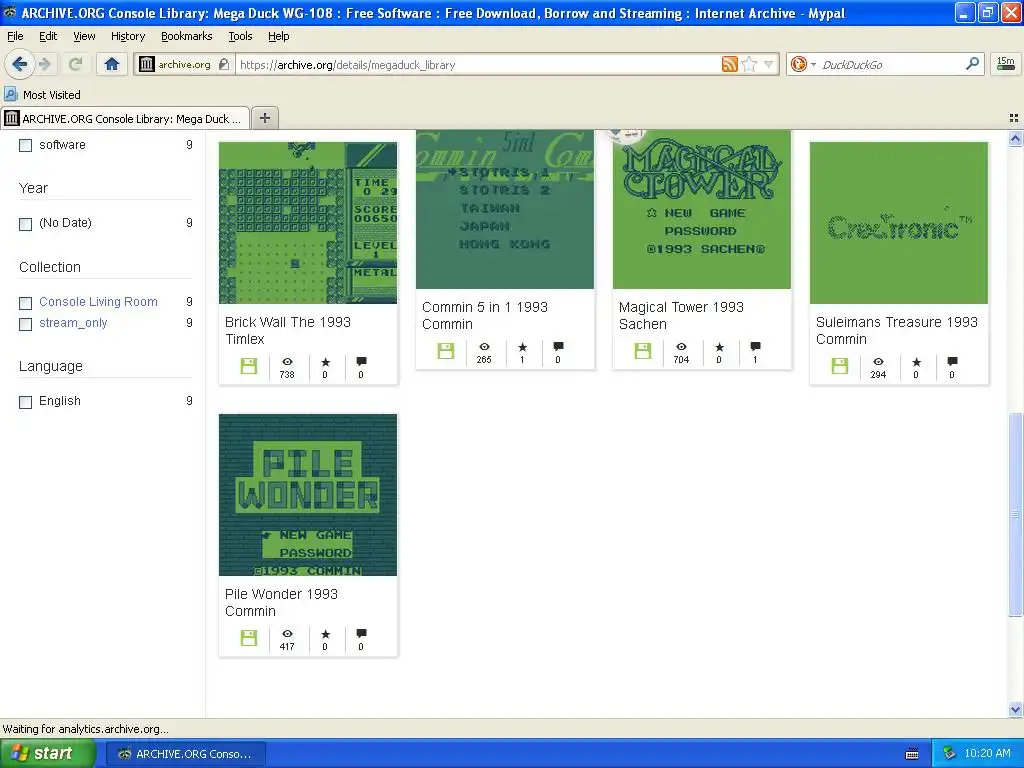Open a new tab with plus button
Screen dimensions: 1024x768
click(x=264, y=118)
